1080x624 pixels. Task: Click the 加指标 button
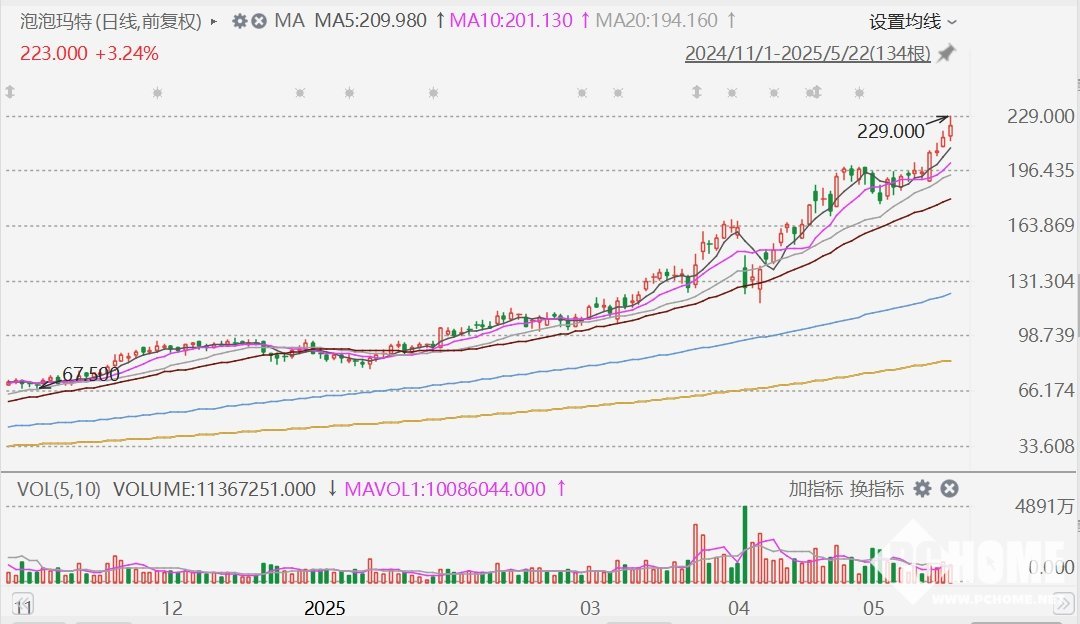(x=815, y=489)
